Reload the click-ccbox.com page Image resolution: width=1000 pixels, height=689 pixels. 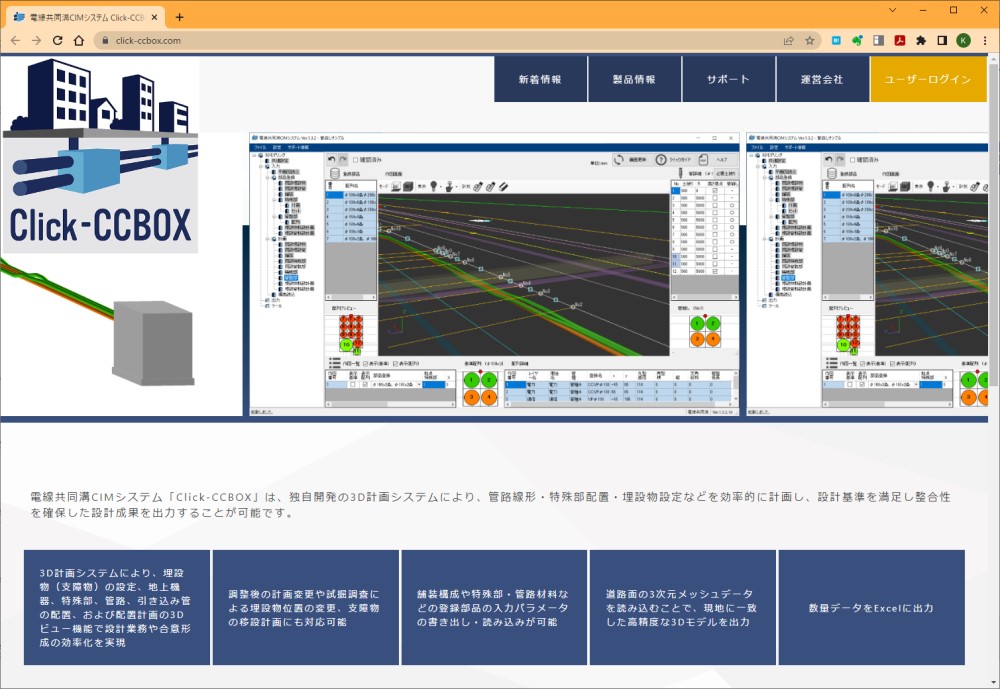click(57, 40)
